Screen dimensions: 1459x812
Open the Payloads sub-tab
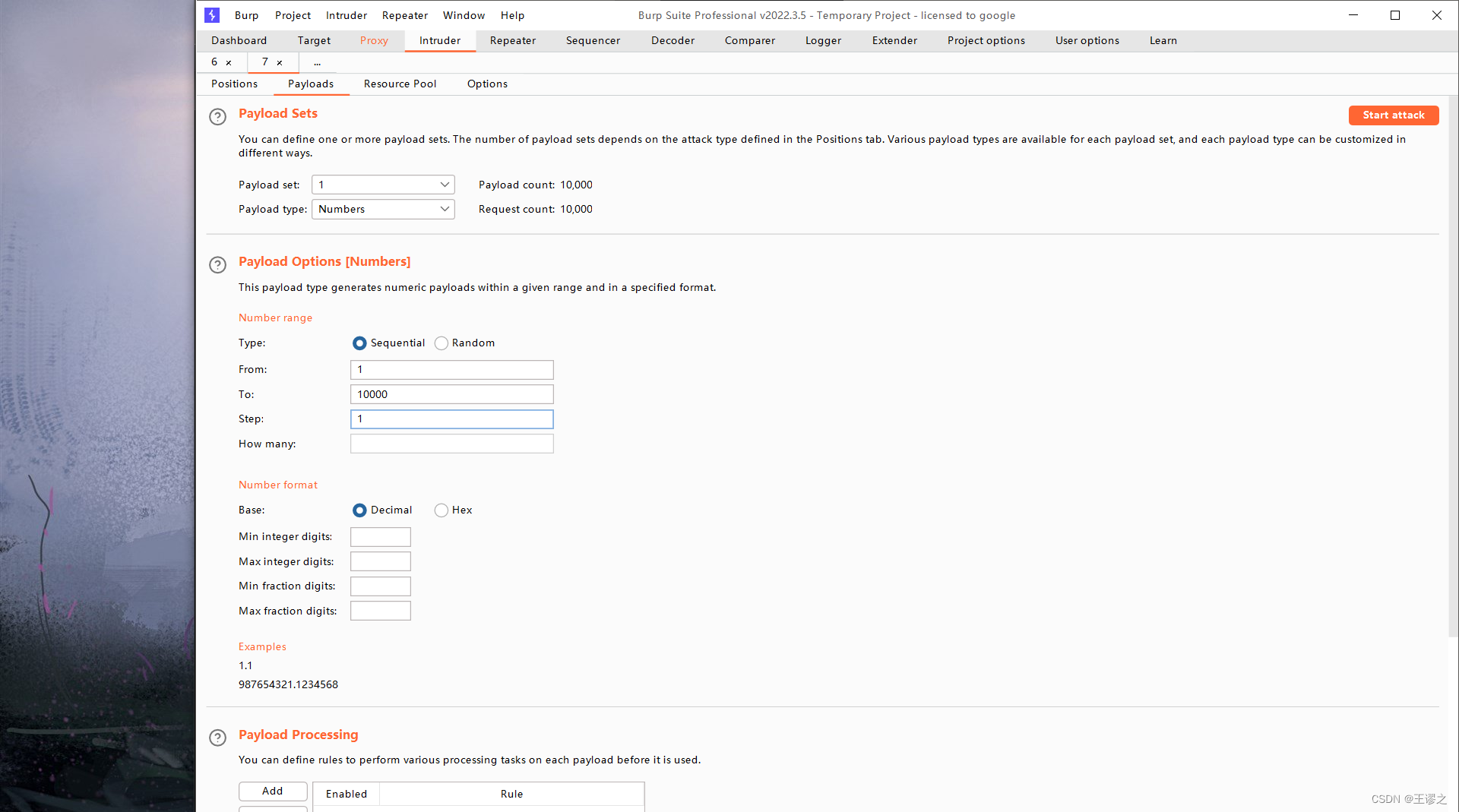point(311,84)
